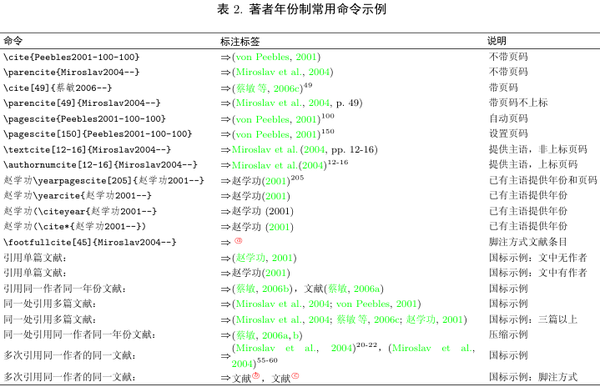Click the 国标示例：脚注方式 description
Viewport: 600px width, 387px height.
pos(533,377)
